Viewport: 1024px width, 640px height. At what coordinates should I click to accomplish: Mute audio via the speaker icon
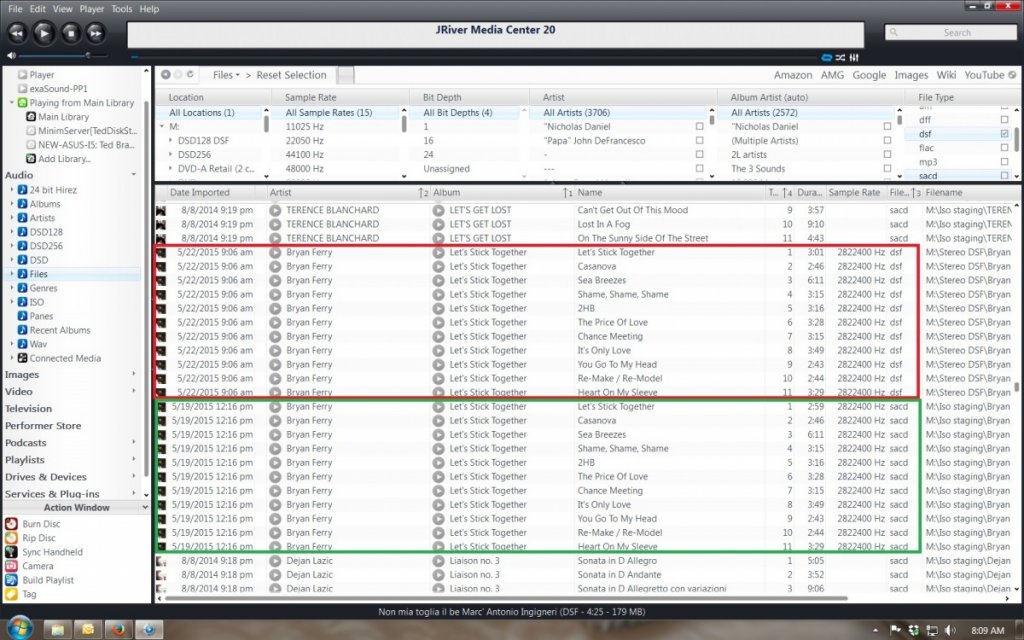[x=11, y=56]
